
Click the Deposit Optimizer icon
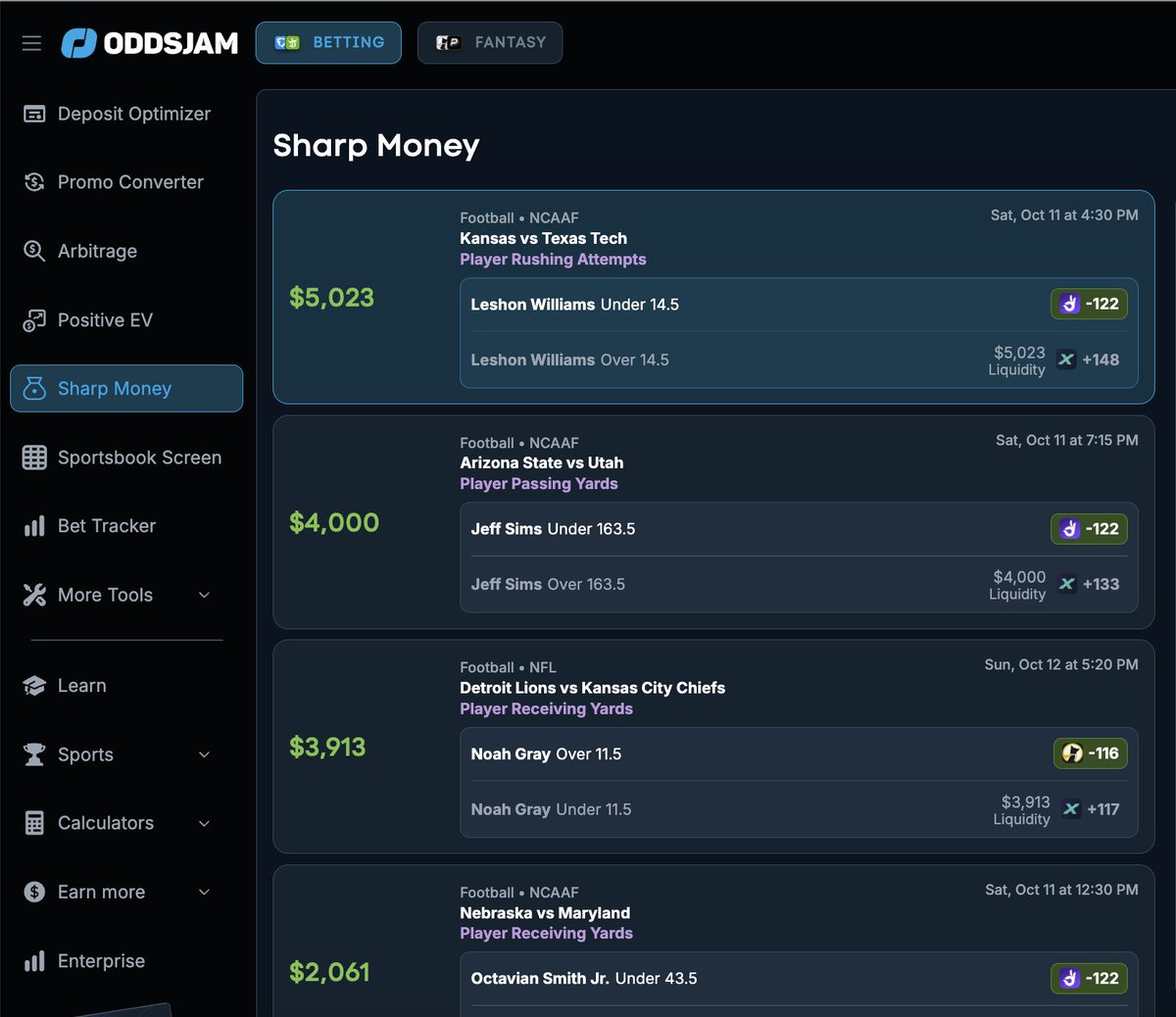coord(34,114)
